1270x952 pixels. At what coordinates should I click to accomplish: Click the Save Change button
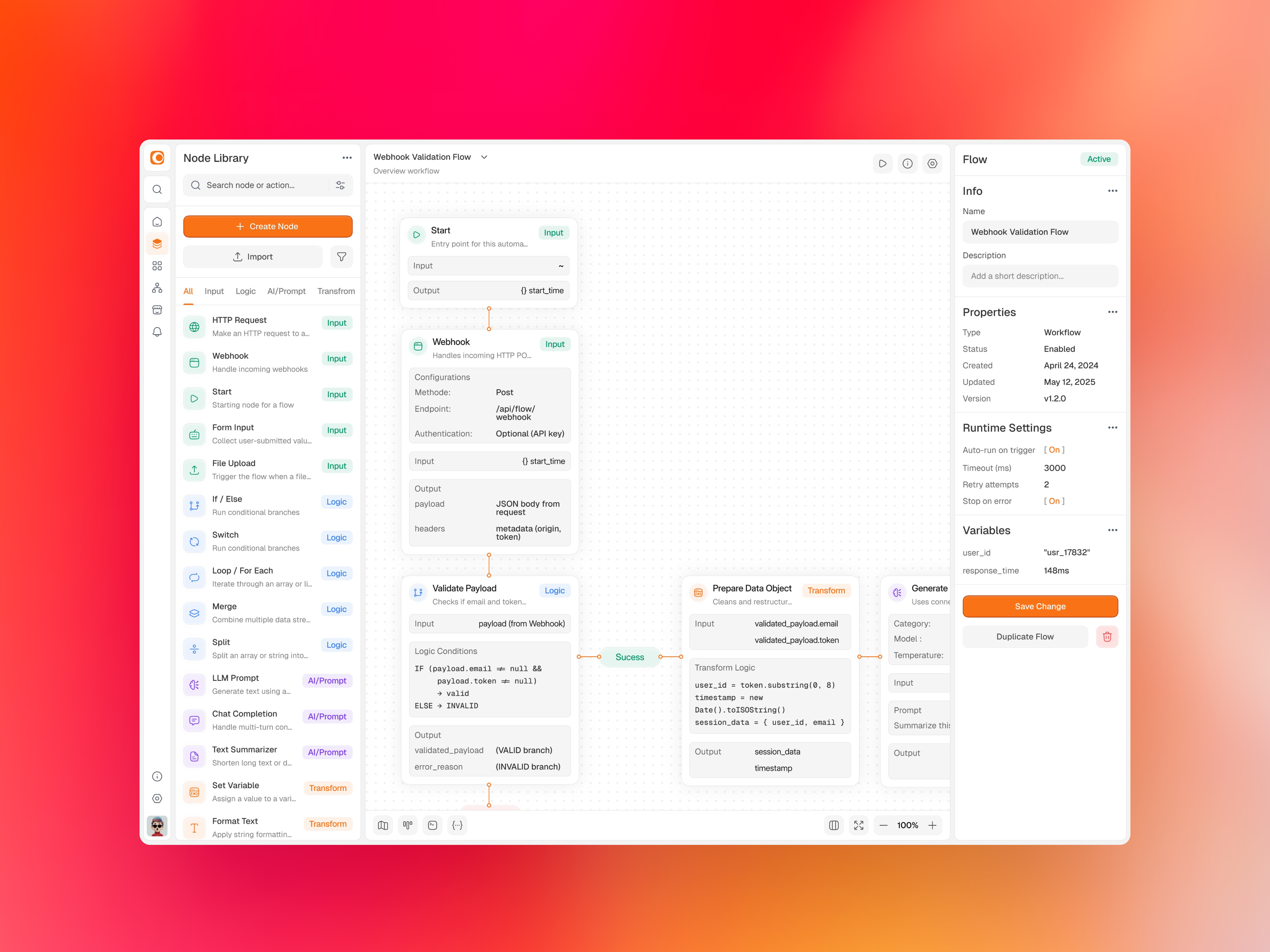[1040, 606]
